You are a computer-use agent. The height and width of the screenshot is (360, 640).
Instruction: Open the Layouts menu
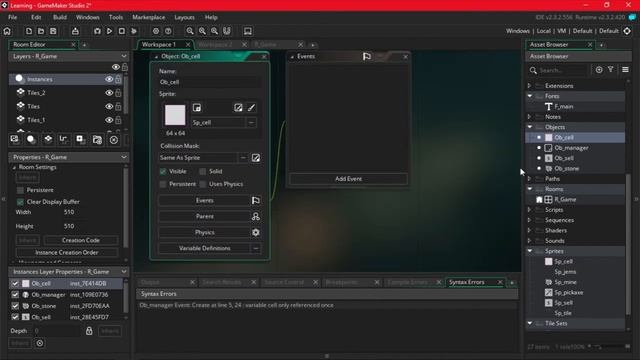pos(184,17)
